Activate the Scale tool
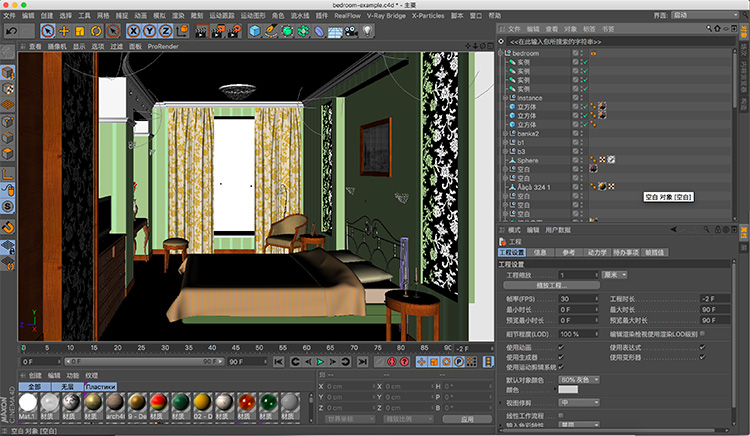Viewport: 750px width, 436px height. tap(80, 32)
